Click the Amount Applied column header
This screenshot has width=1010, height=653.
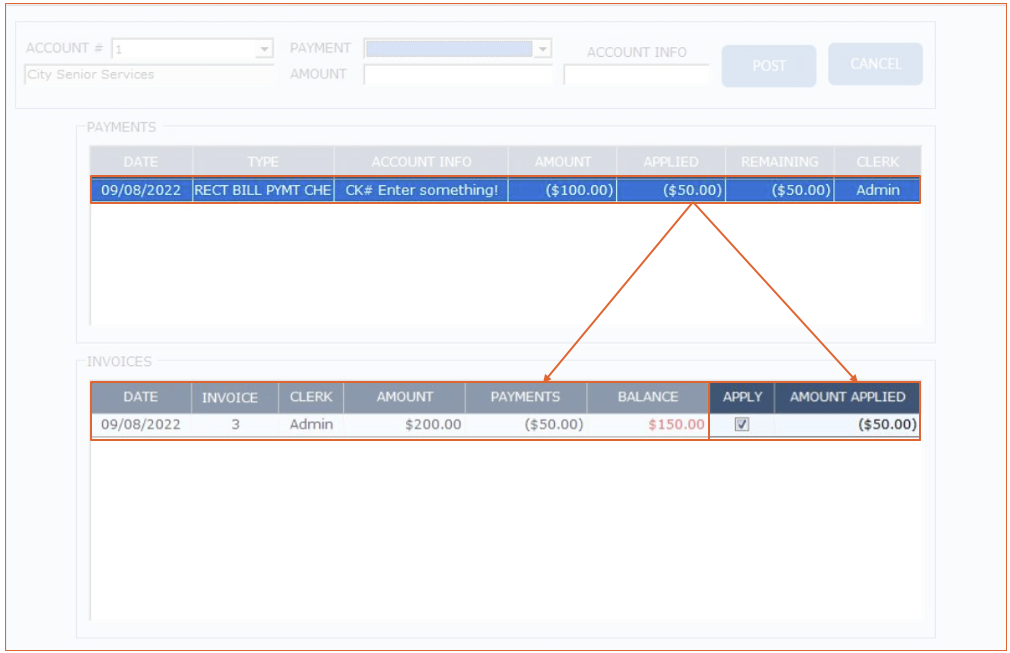[x=847, y=397]
